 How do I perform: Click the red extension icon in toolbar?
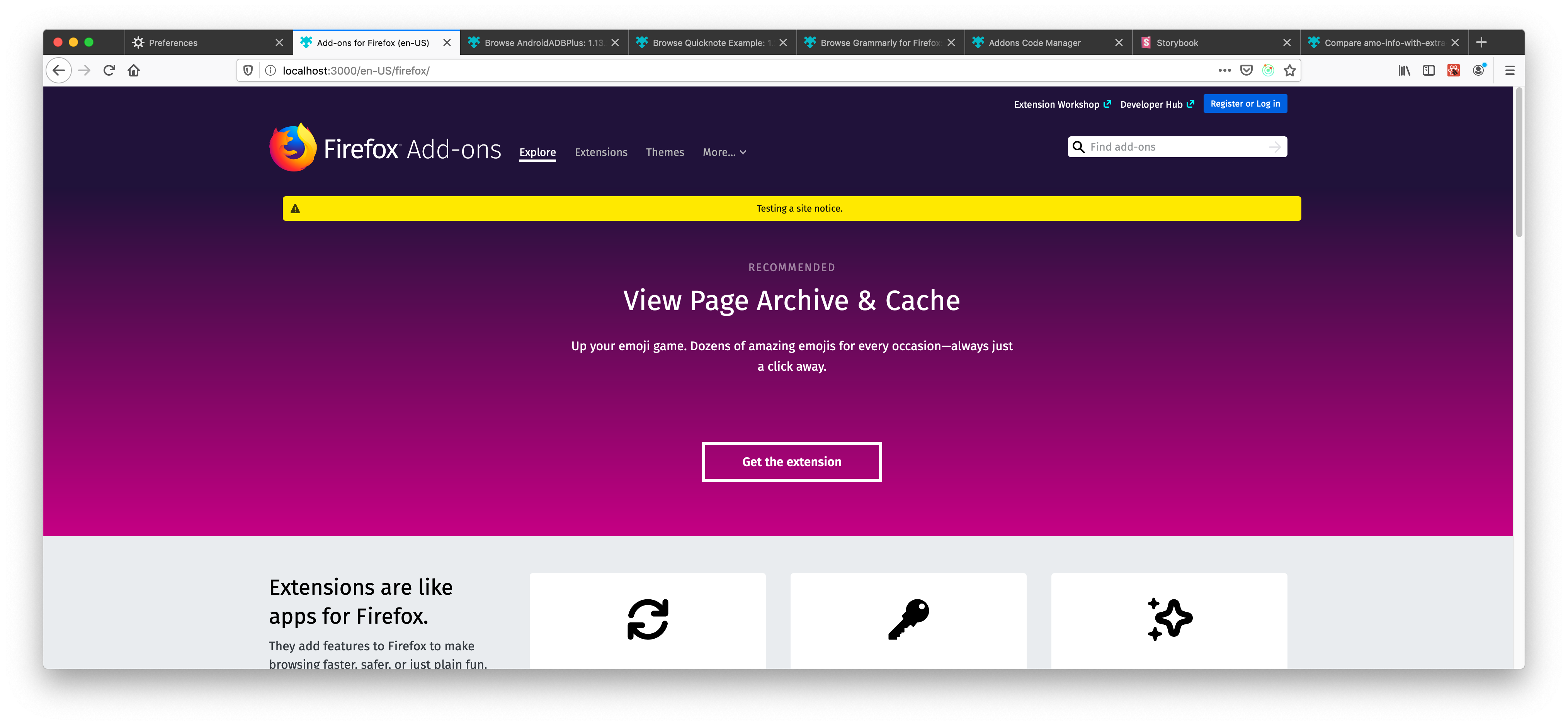tap(1453, 71)
